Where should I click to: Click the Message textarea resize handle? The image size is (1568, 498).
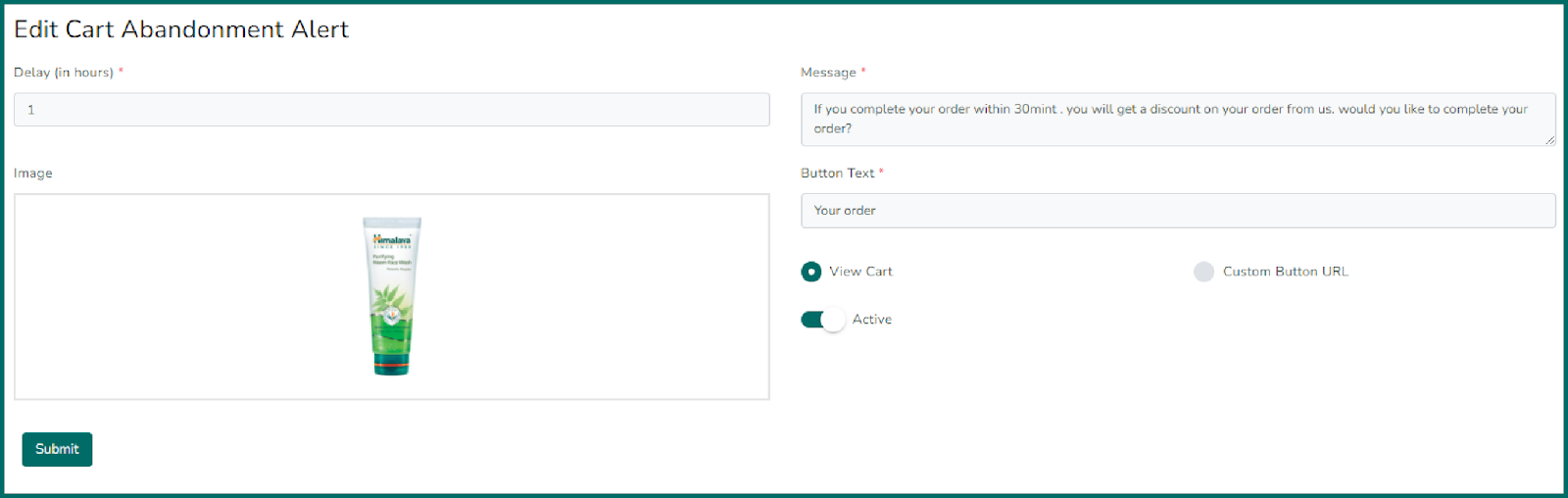pyautogui.click(x=1549, y=140)
